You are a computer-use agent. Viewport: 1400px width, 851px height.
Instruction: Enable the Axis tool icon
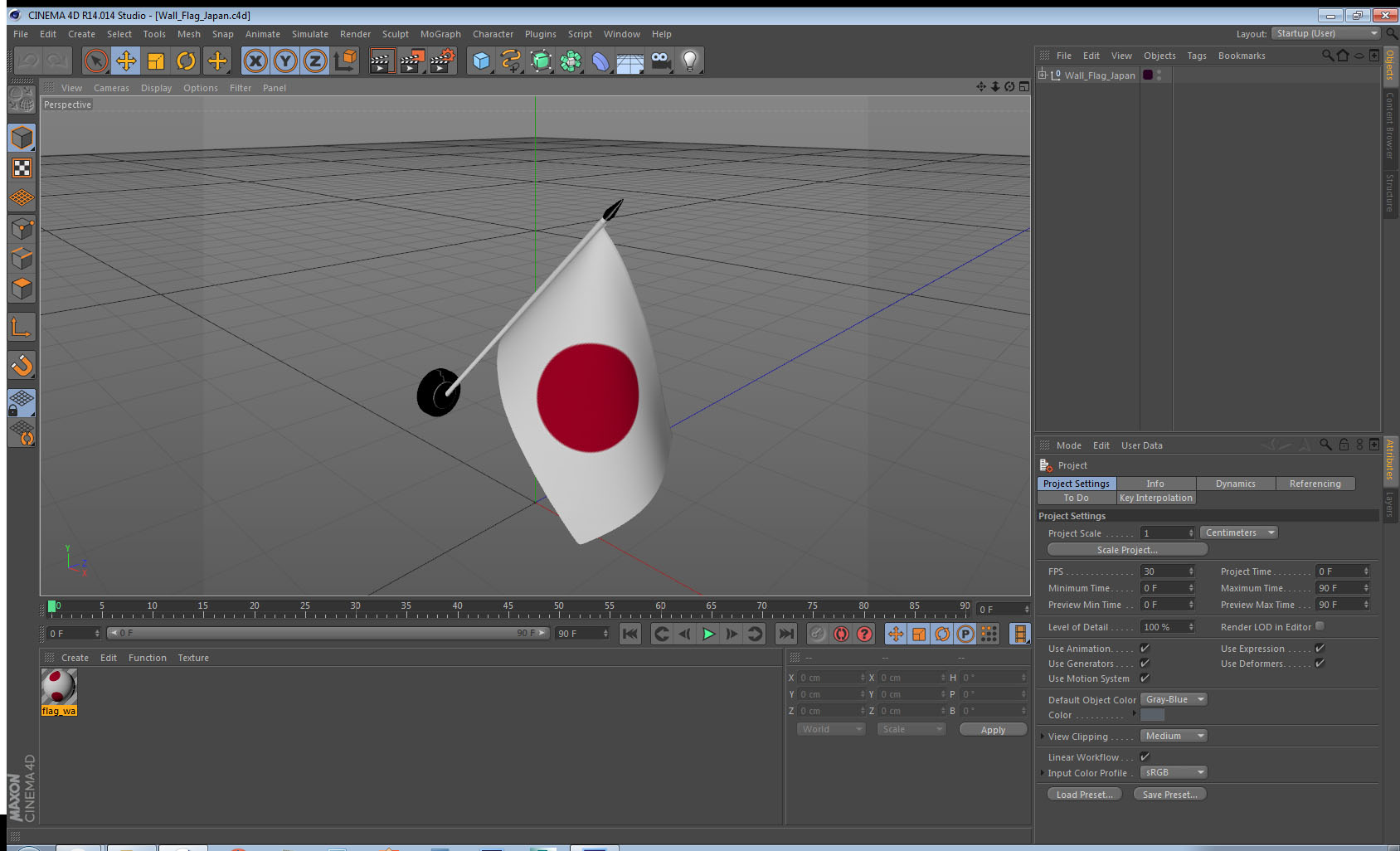pos(22,328)
